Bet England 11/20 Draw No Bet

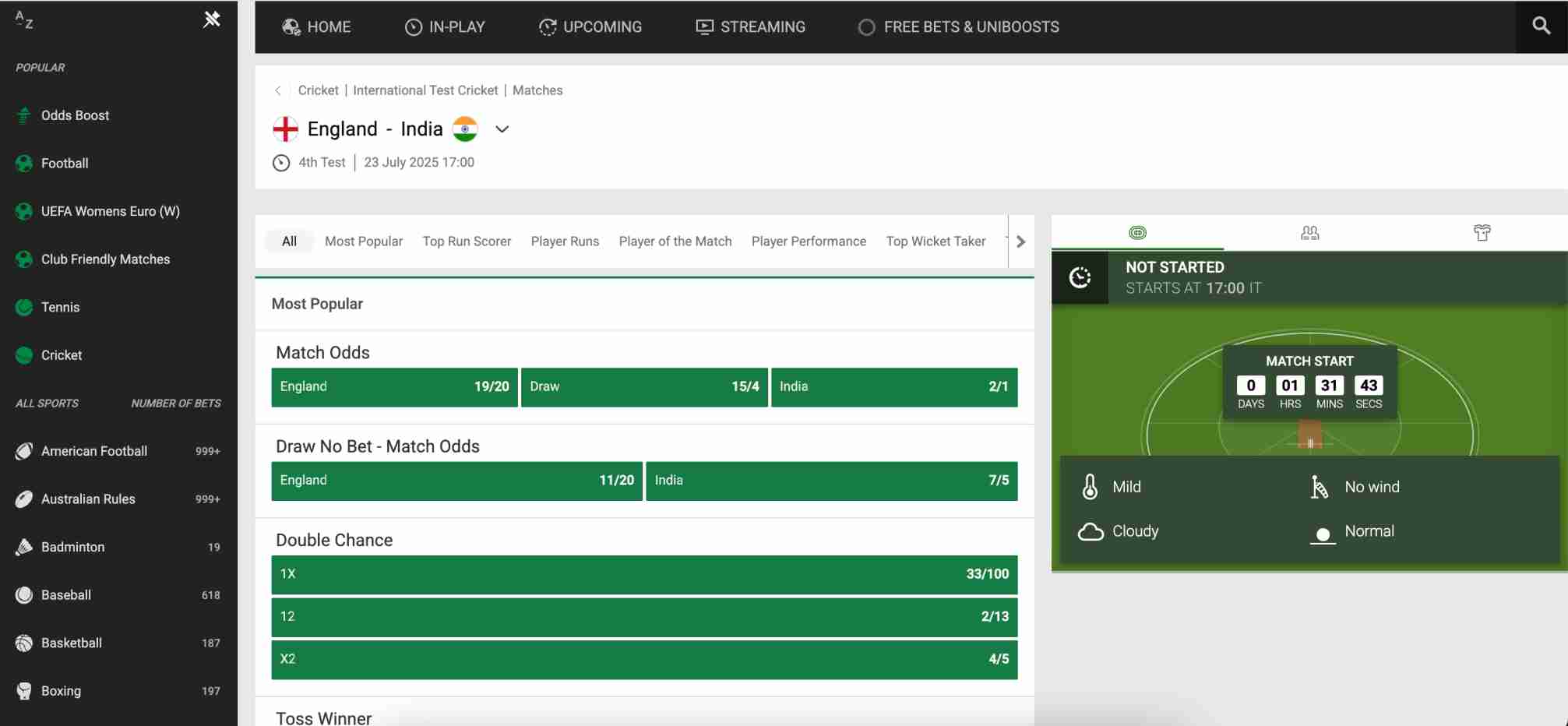(x=456, y=481)
